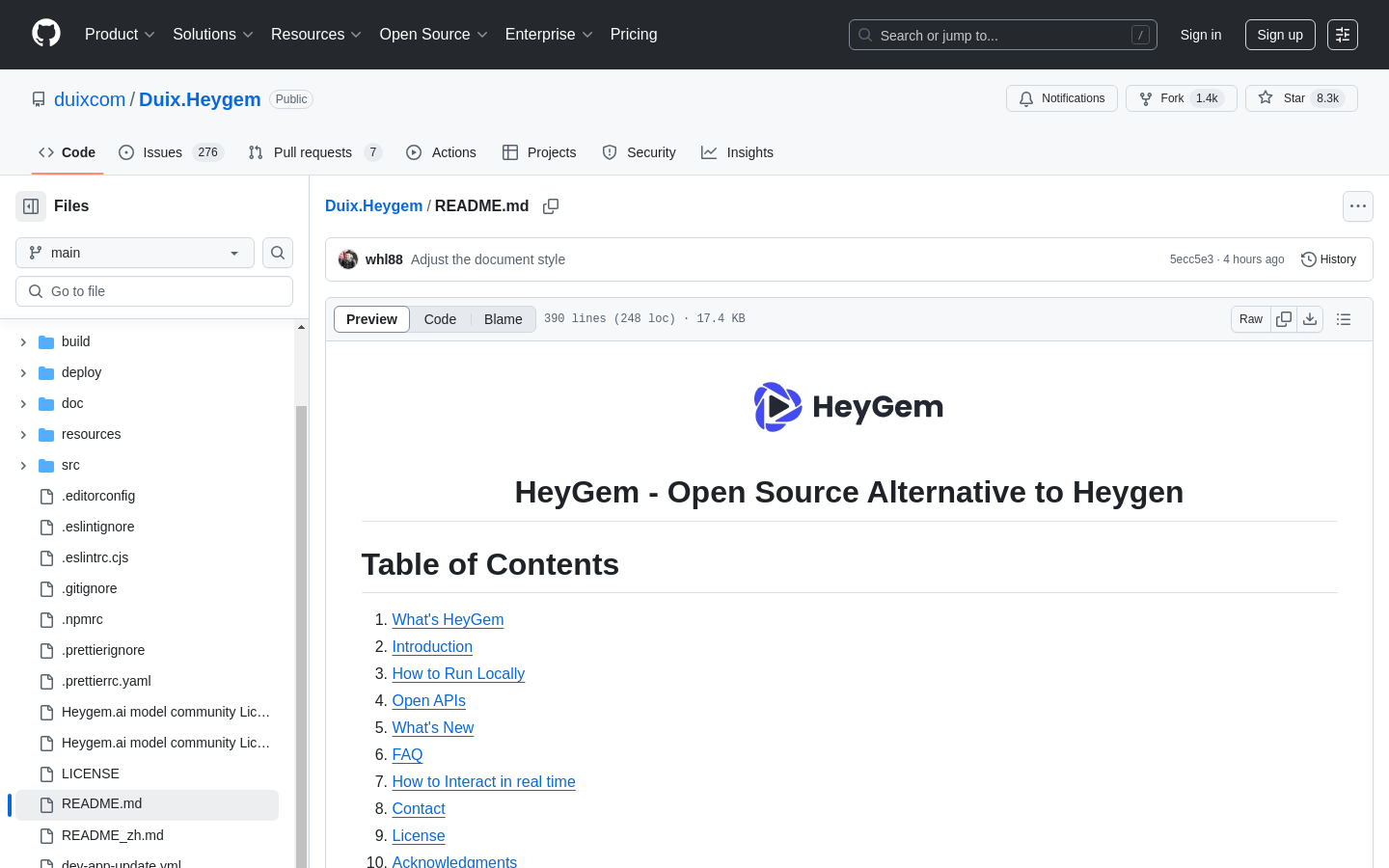The width and height of the screenshot is (1389, 868).
Task: Jump to How to Interact in real time
Action: coord(483,781)
